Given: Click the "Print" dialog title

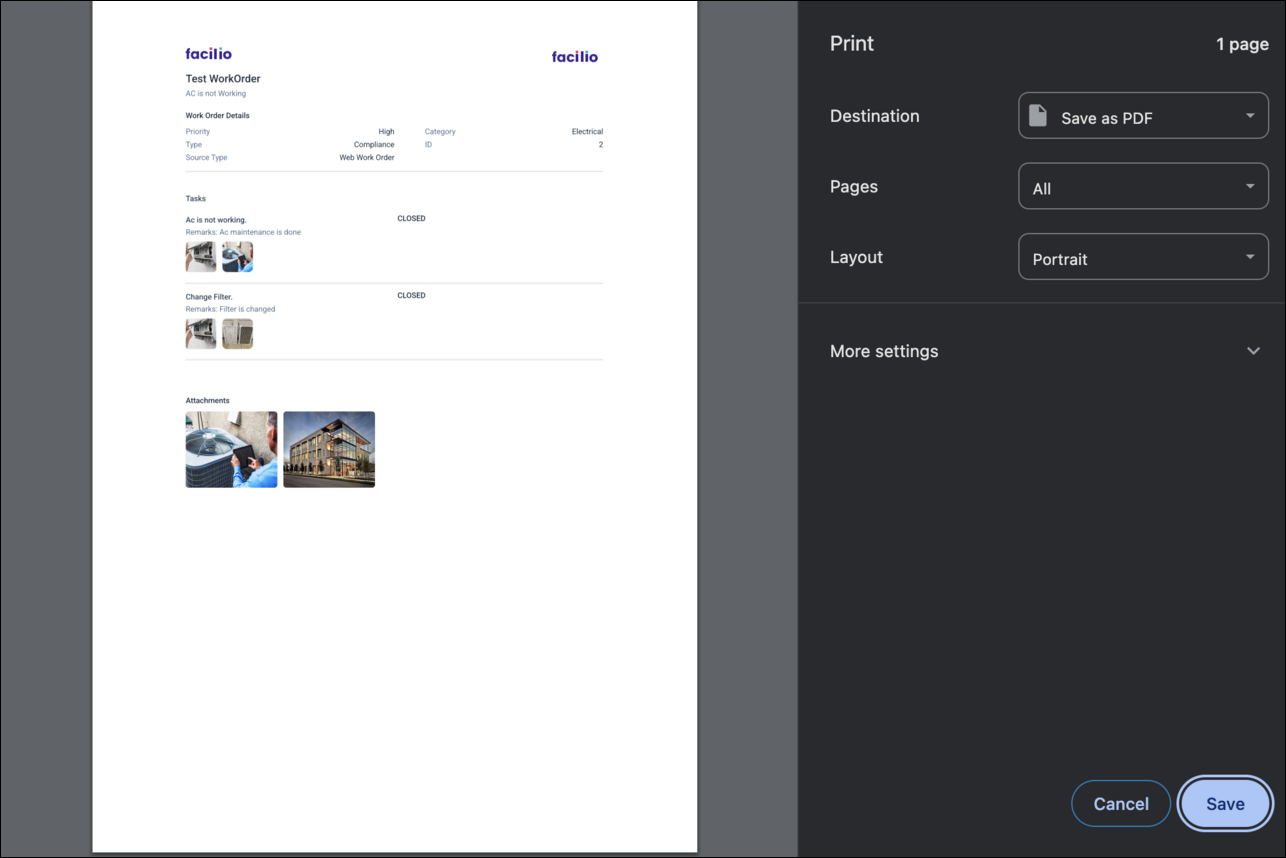Looking at the screenshot, I should point(852,44).
